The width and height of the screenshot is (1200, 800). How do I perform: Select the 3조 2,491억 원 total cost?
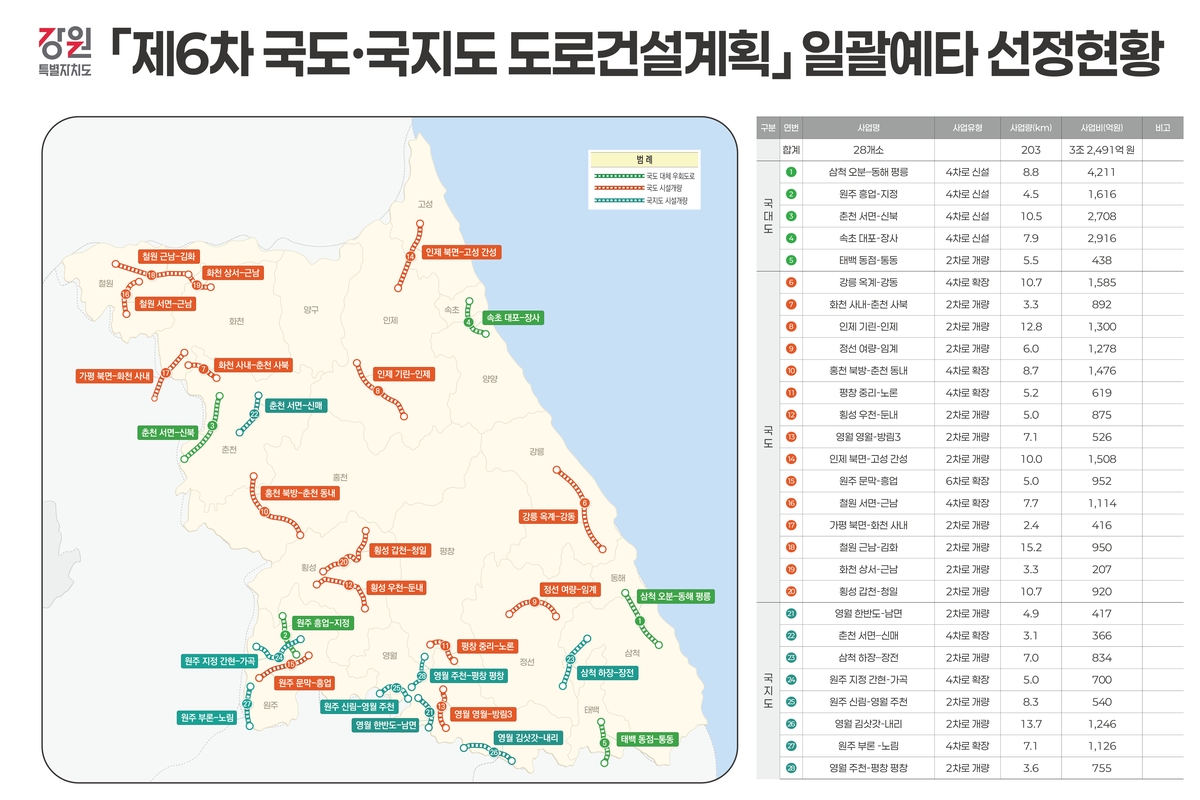1101,150
